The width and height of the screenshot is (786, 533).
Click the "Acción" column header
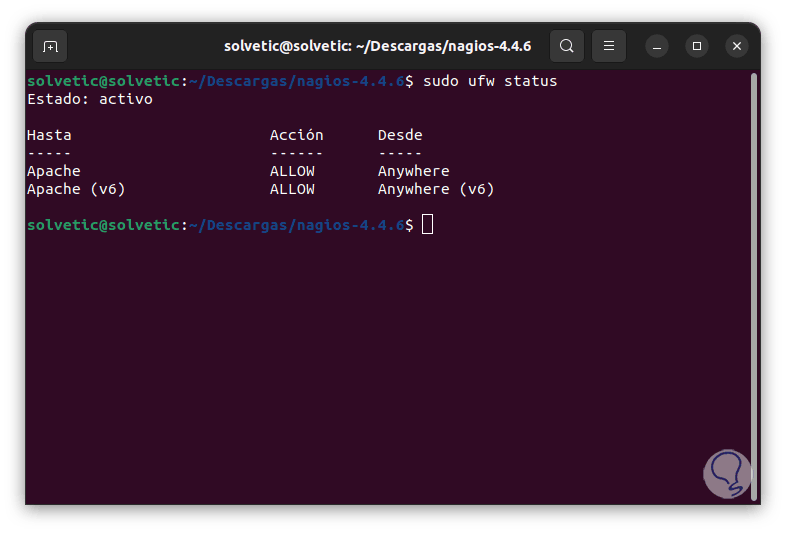[297, 135]
